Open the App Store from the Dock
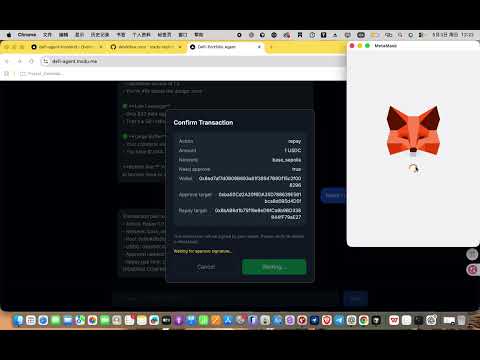The width and height of the screenshot is (480, 360). 228,320
